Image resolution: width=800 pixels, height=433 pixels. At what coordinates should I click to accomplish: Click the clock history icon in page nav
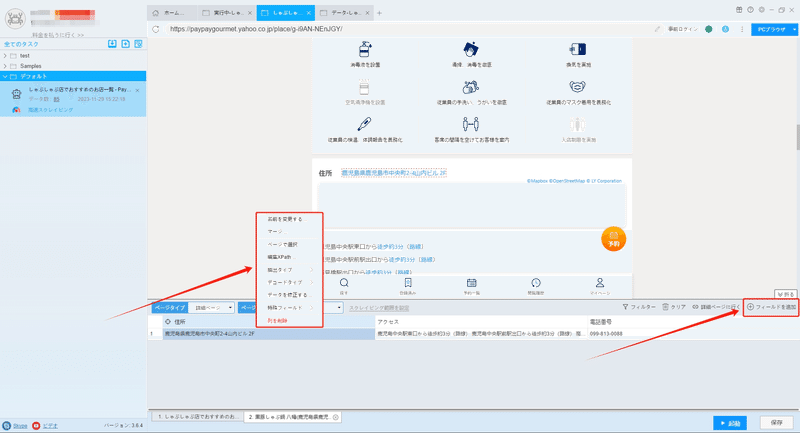(536, 283)
